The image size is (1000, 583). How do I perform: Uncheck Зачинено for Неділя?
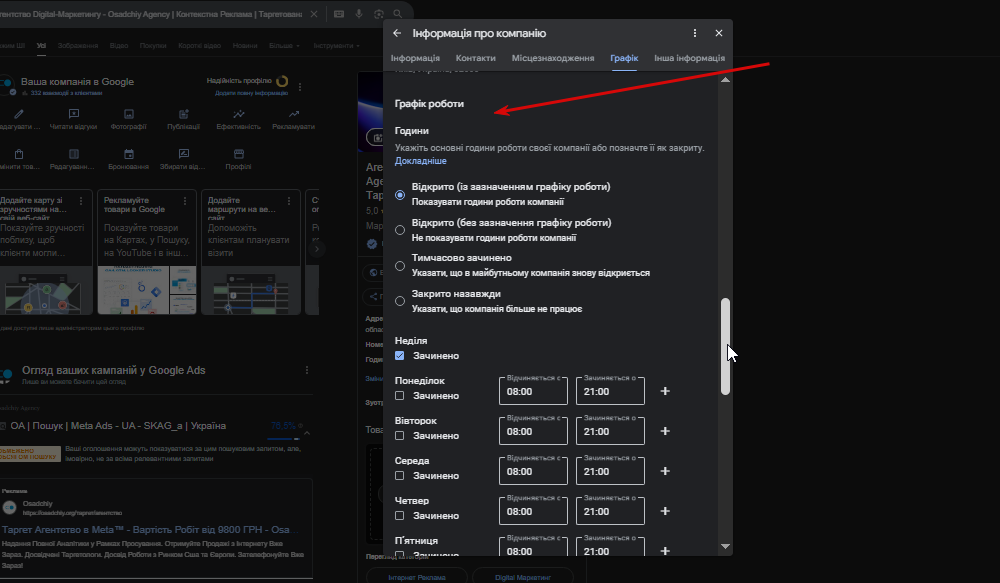399,355
